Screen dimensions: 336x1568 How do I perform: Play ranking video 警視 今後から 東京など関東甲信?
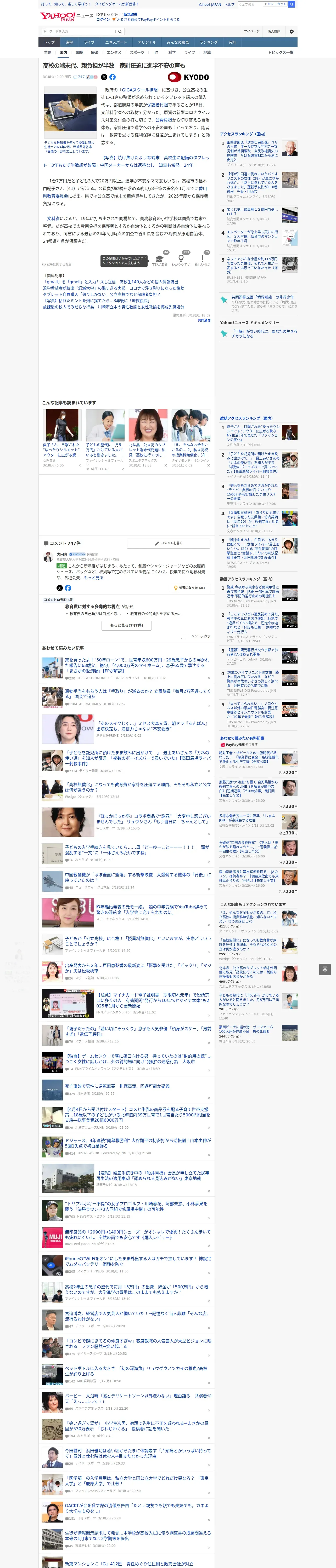290,593
